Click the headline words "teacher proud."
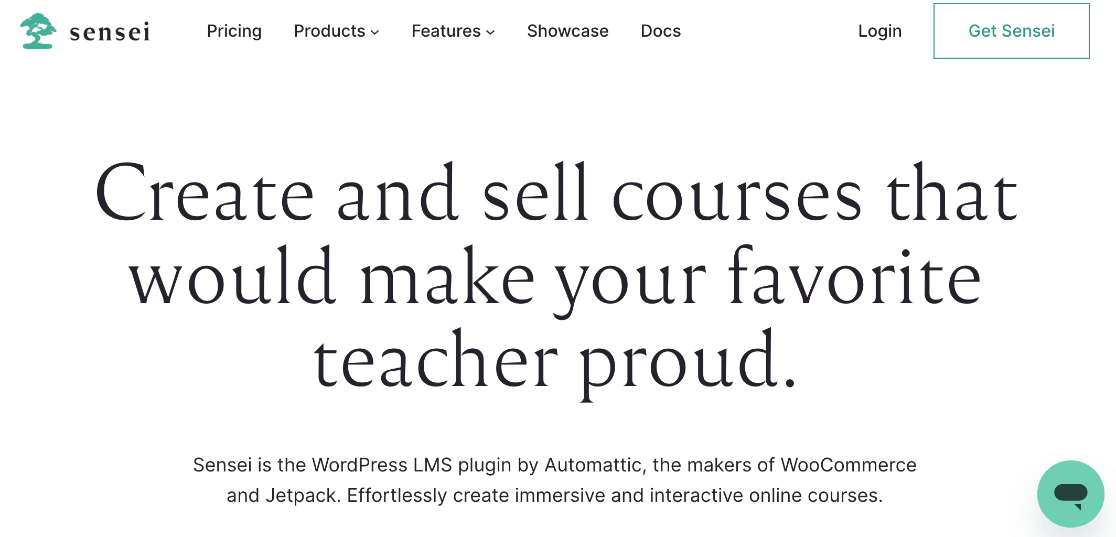The width and height of the screenshot is (1116, 537). tap(556, 360)
